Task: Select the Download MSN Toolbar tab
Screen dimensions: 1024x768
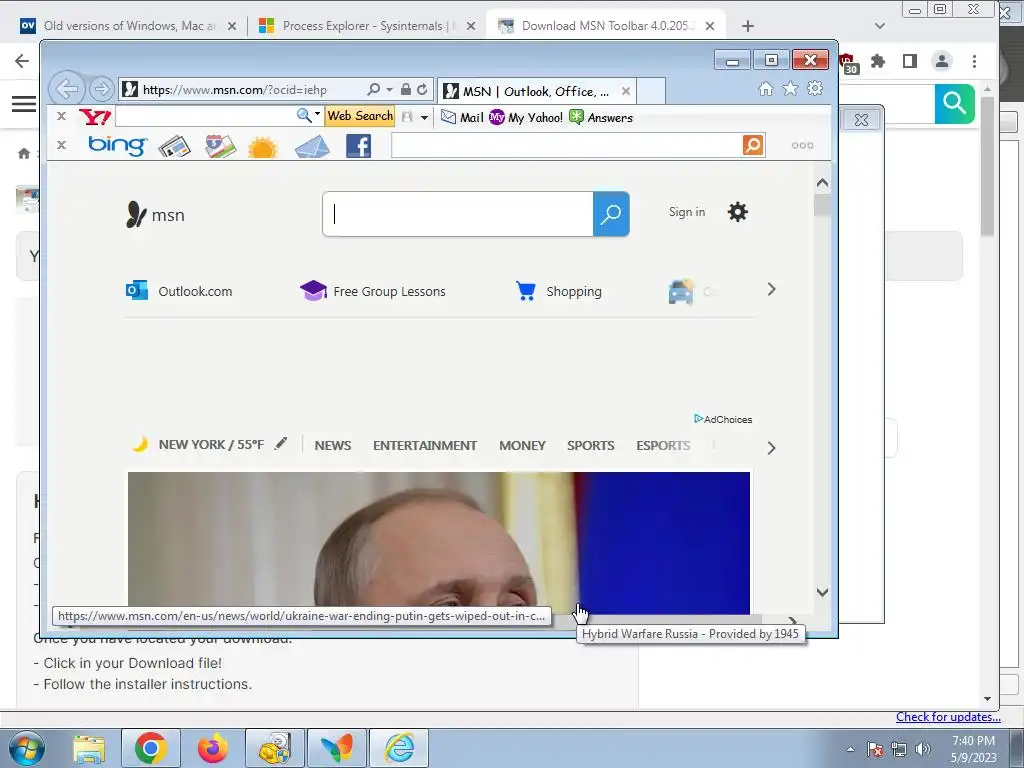Action: 606,26
